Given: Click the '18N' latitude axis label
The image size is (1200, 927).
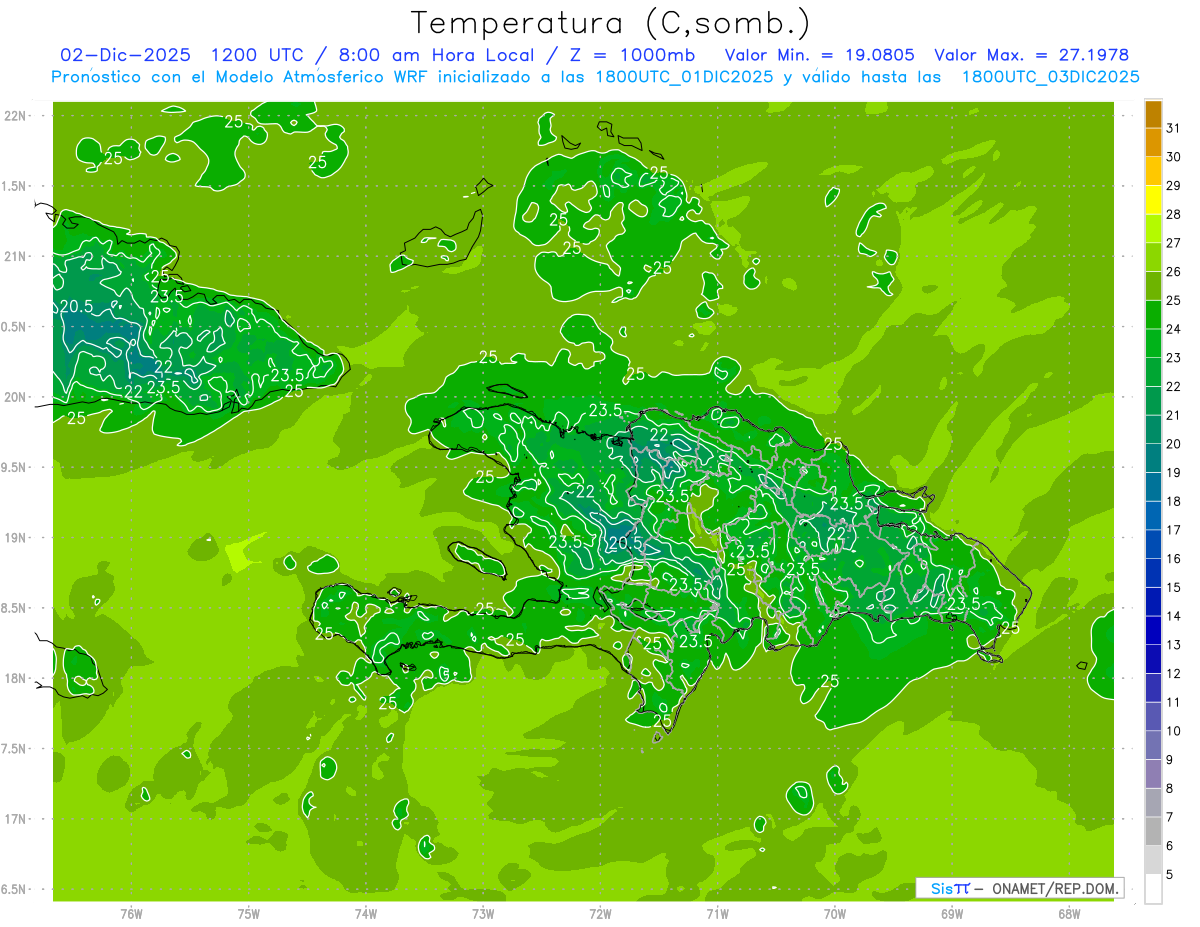Looking at the screenshot, I should pos(15,678).
